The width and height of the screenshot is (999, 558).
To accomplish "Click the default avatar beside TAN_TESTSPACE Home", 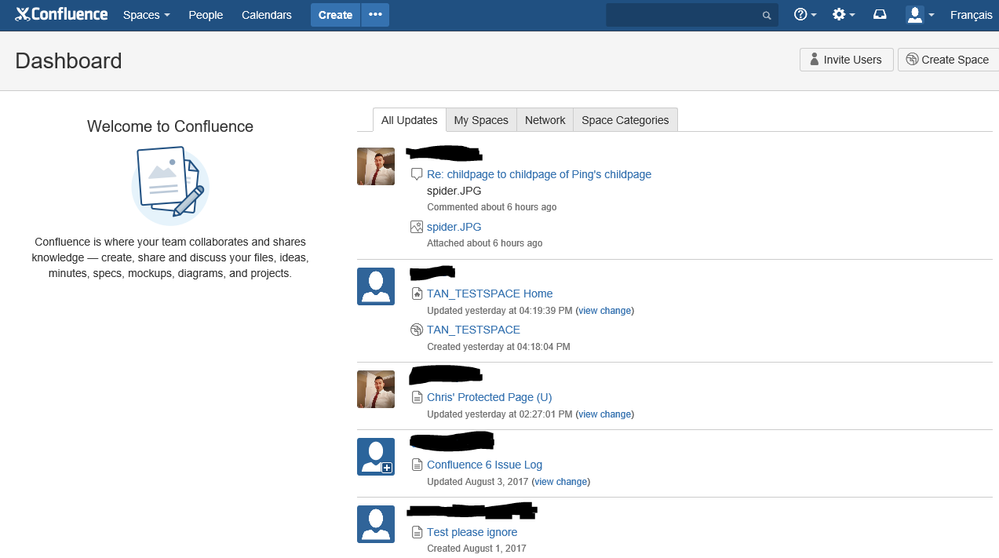I will (x=376, y=286).
